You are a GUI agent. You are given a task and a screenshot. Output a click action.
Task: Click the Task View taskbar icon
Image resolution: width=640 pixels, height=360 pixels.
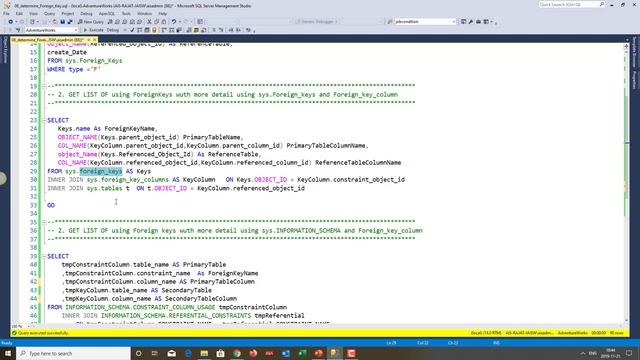[x=155, y=353]
